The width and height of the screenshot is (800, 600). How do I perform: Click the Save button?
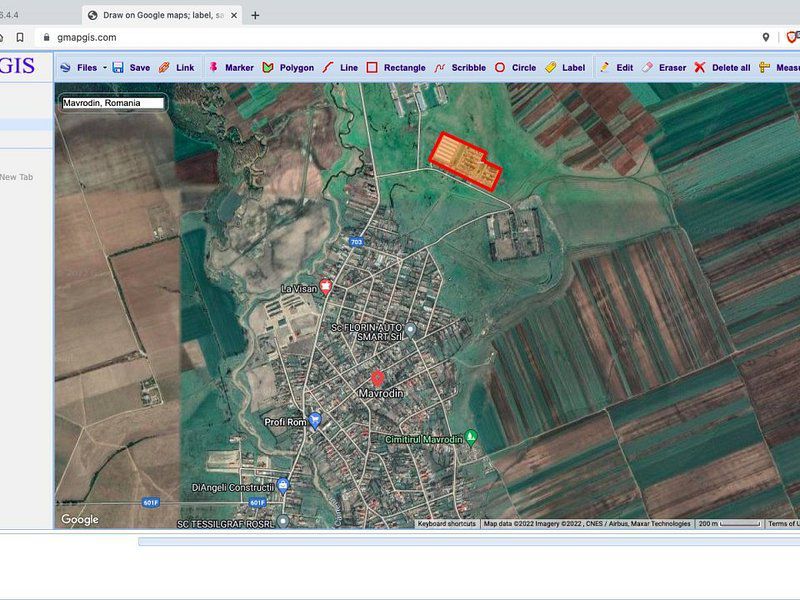coord(133,67)
